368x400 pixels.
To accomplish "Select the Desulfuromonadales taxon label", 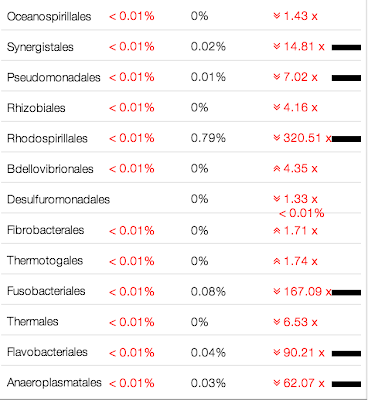I will (x=58, y=200).
